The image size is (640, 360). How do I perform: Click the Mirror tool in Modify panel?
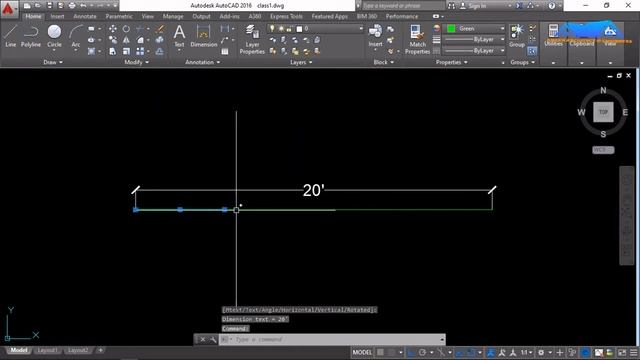(x=127, y=40)
